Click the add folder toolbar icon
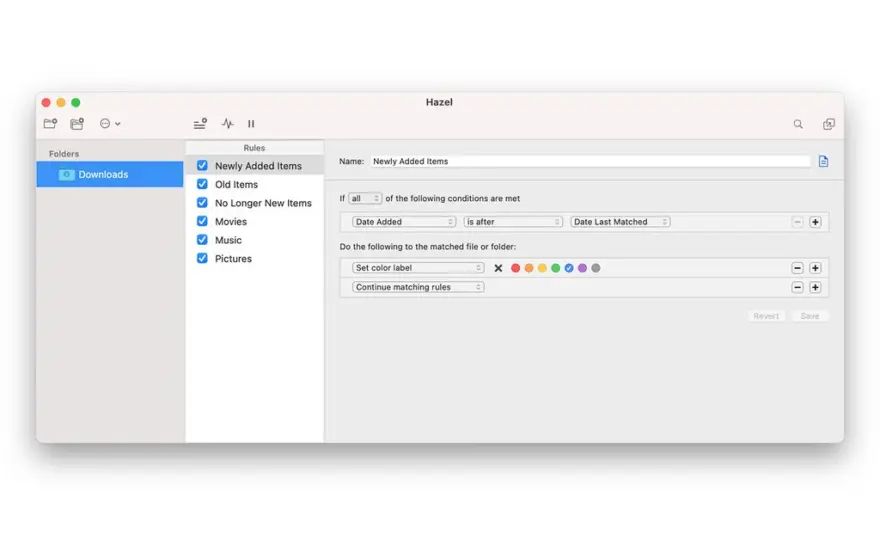Viewport: 880px width, 550px height. (51, 123)
